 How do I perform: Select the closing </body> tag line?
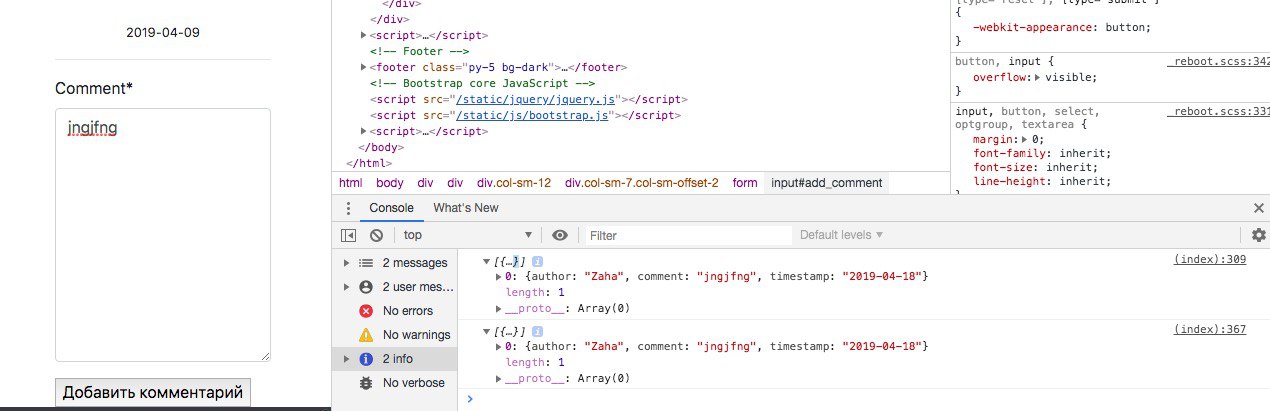[x=381, y=147]
